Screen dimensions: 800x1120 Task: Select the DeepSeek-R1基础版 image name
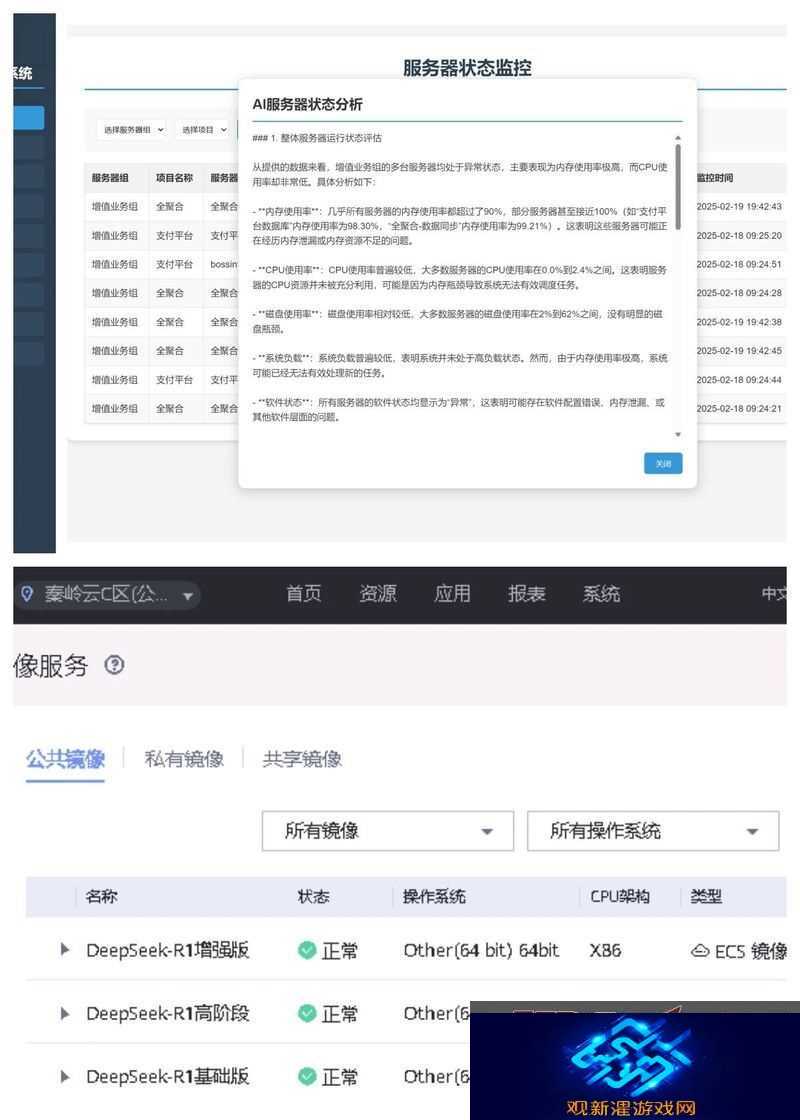point(168,1076)
